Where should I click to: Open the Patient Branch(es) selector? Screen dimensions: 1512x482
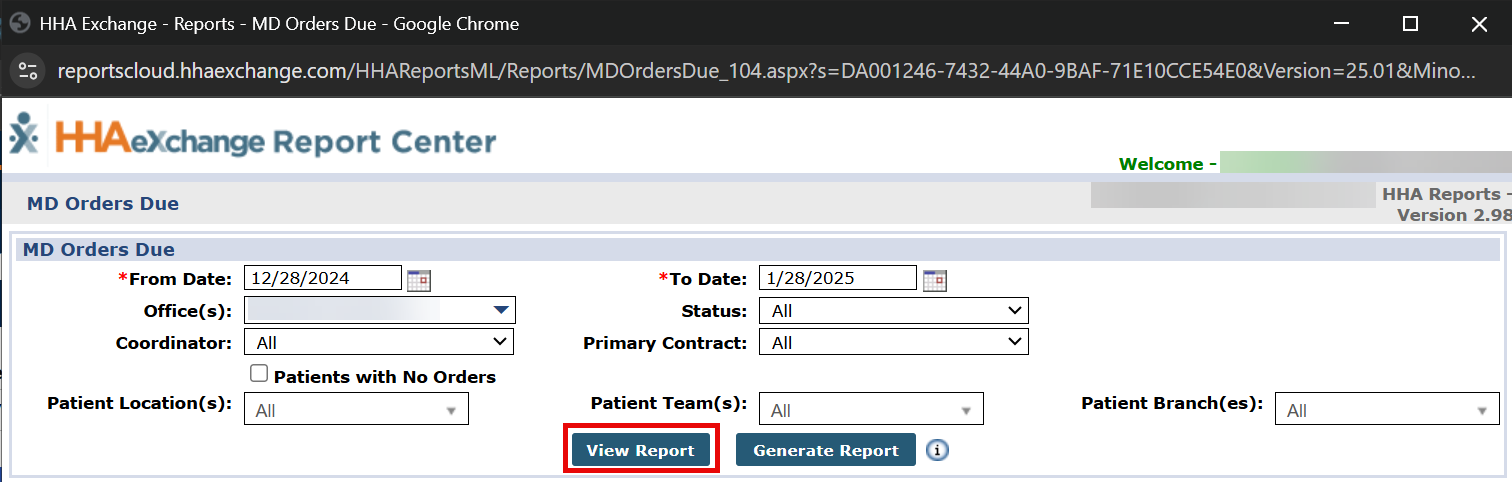click(1386, 410)
